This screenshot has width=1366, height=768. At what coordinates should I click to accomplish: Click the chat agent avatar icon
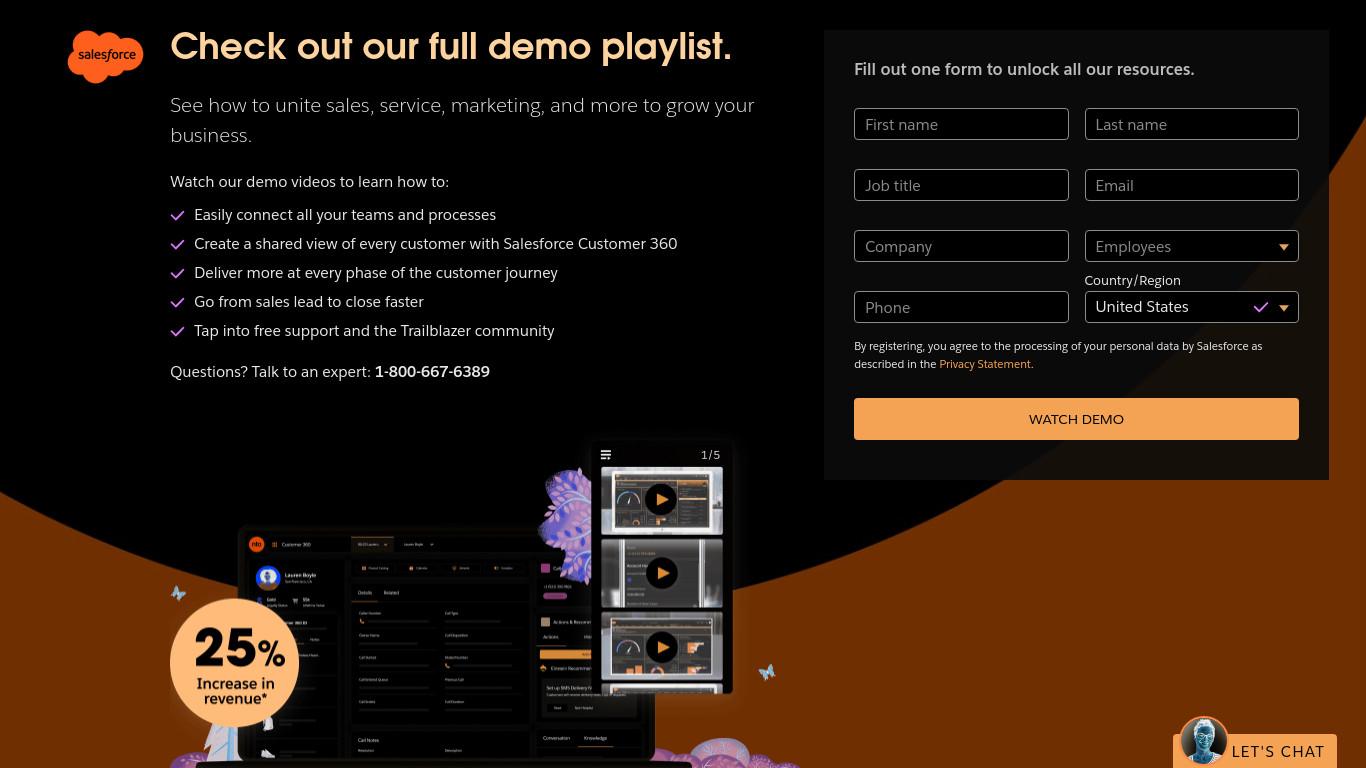(1203, 741)
